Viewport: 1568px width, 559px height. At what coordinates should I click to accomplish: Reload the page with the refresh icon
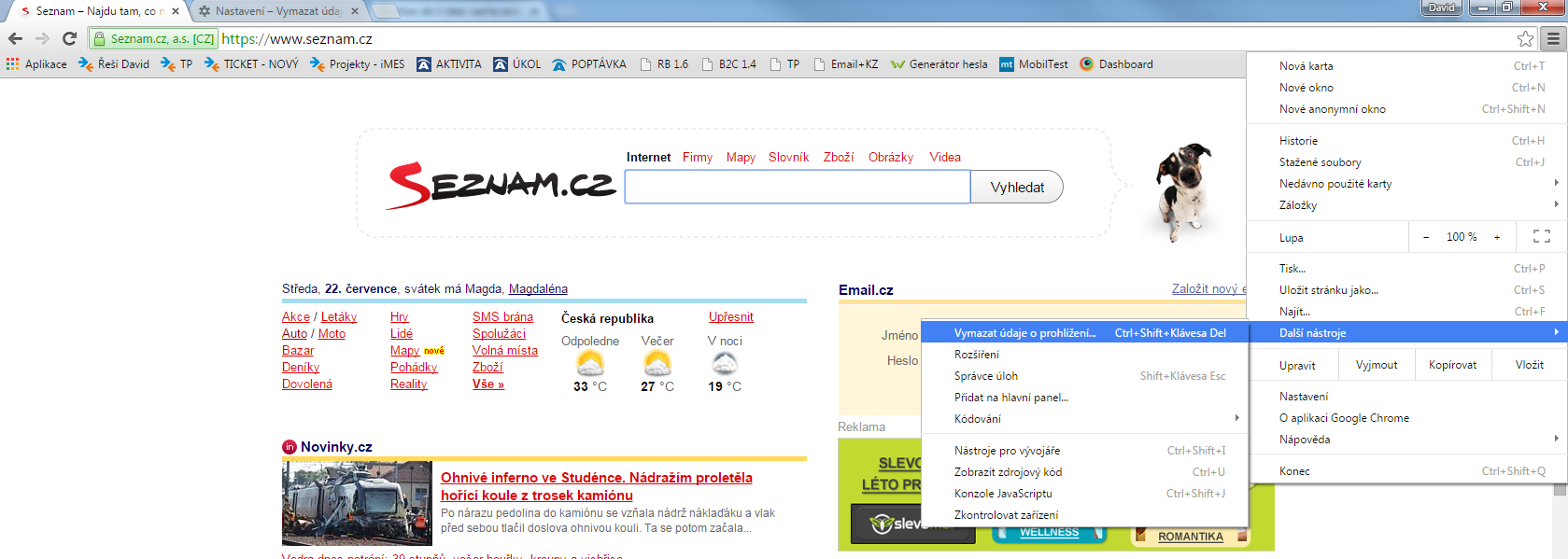coord(69,38)
